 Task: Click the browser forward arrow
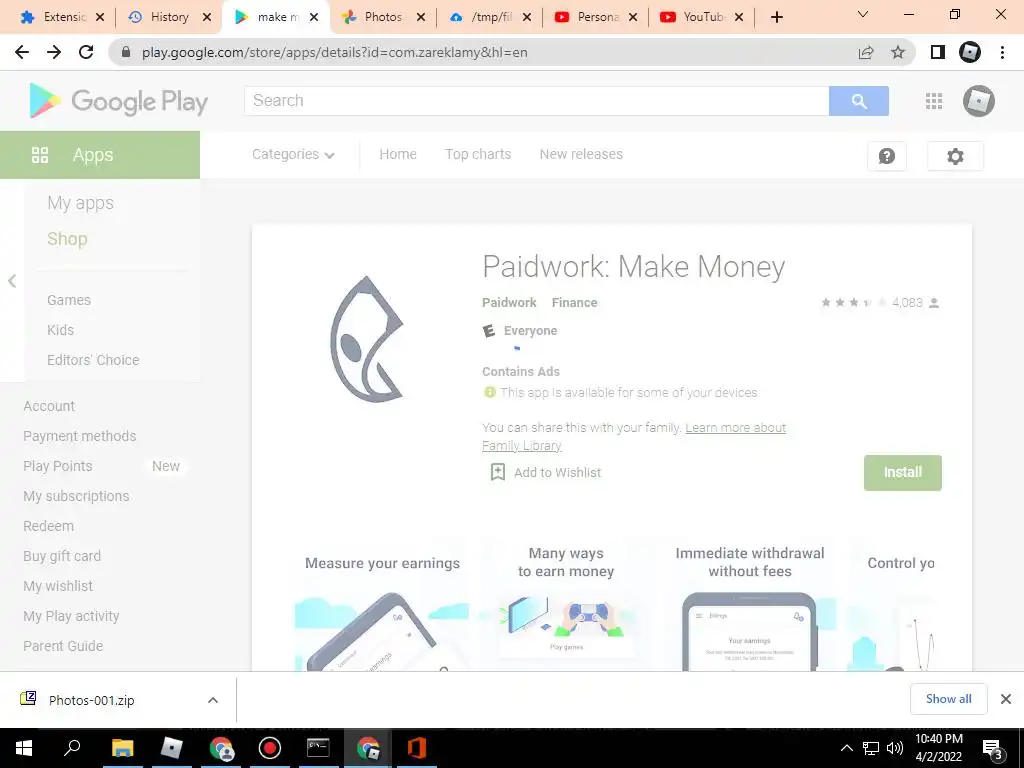tap(54, 52)
